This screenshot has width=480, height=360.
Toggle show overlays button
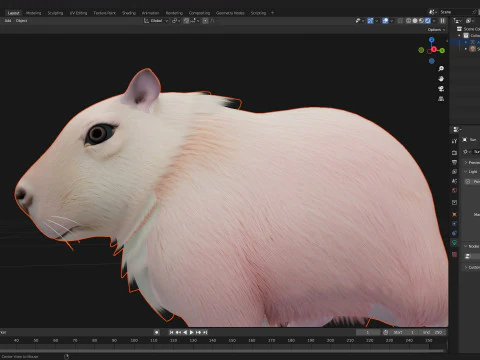point(385,21)
